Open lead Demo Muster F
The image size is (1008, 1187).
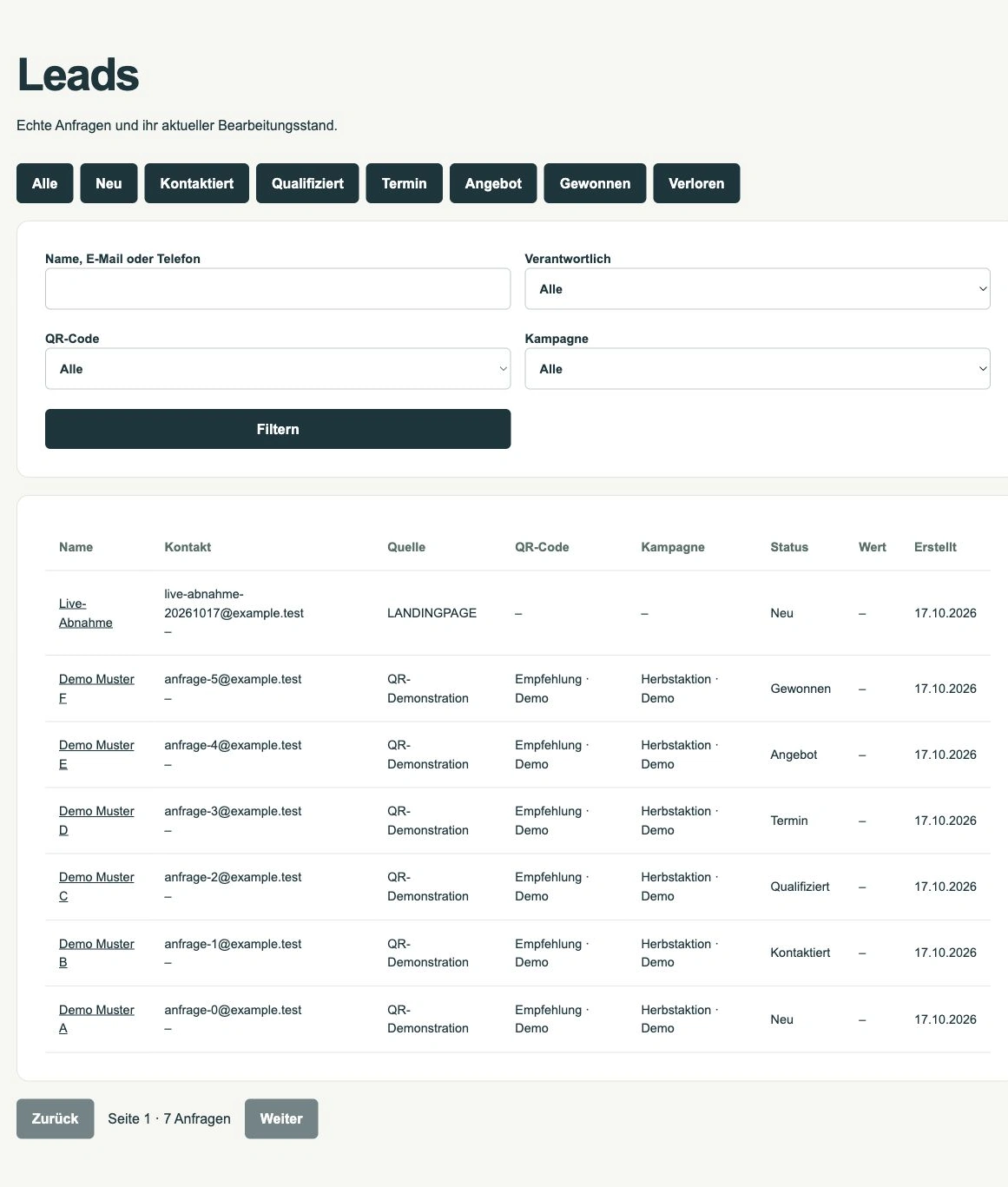pos(96,689)
